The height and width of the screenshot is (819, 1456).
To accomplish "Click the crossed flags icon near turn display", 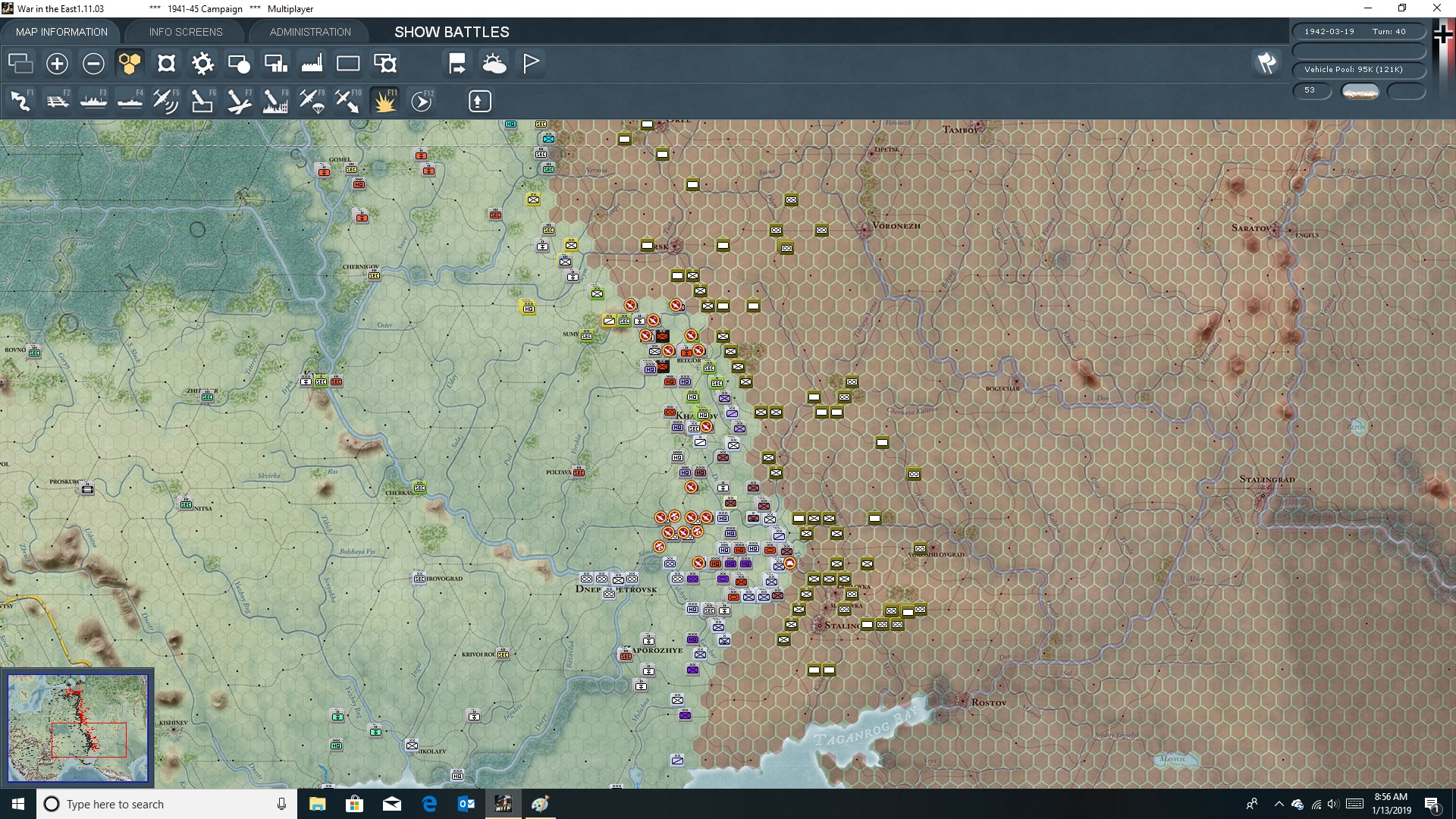I will click(1266, 64).
